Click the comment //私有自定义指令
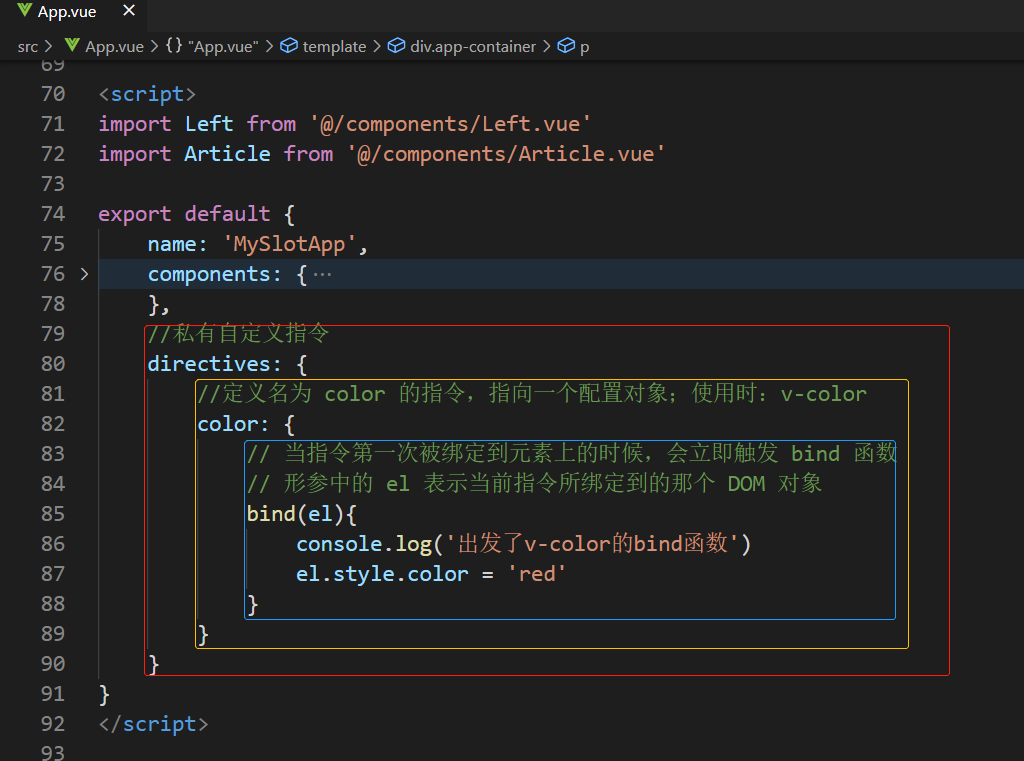Image resolution: width=1024 pixels, height=761 pixels. point(238,334)
